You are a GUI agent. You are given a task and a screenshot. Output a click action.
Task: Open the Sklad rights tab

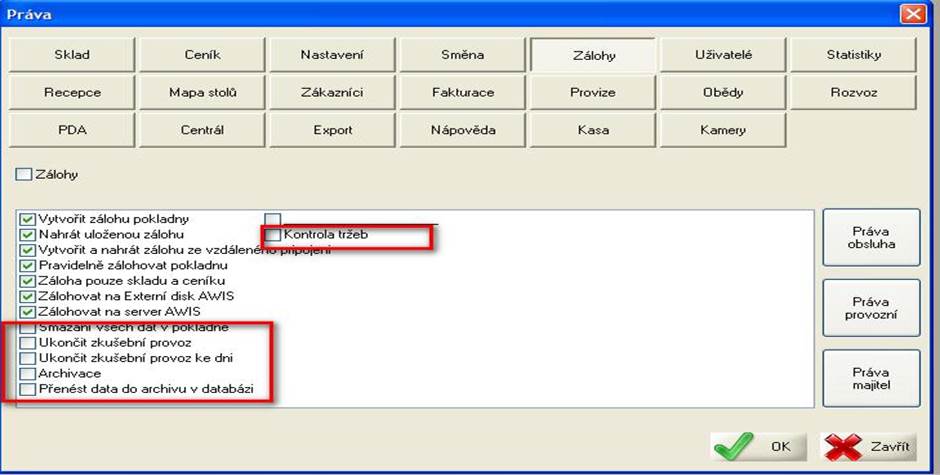[72, 55]
